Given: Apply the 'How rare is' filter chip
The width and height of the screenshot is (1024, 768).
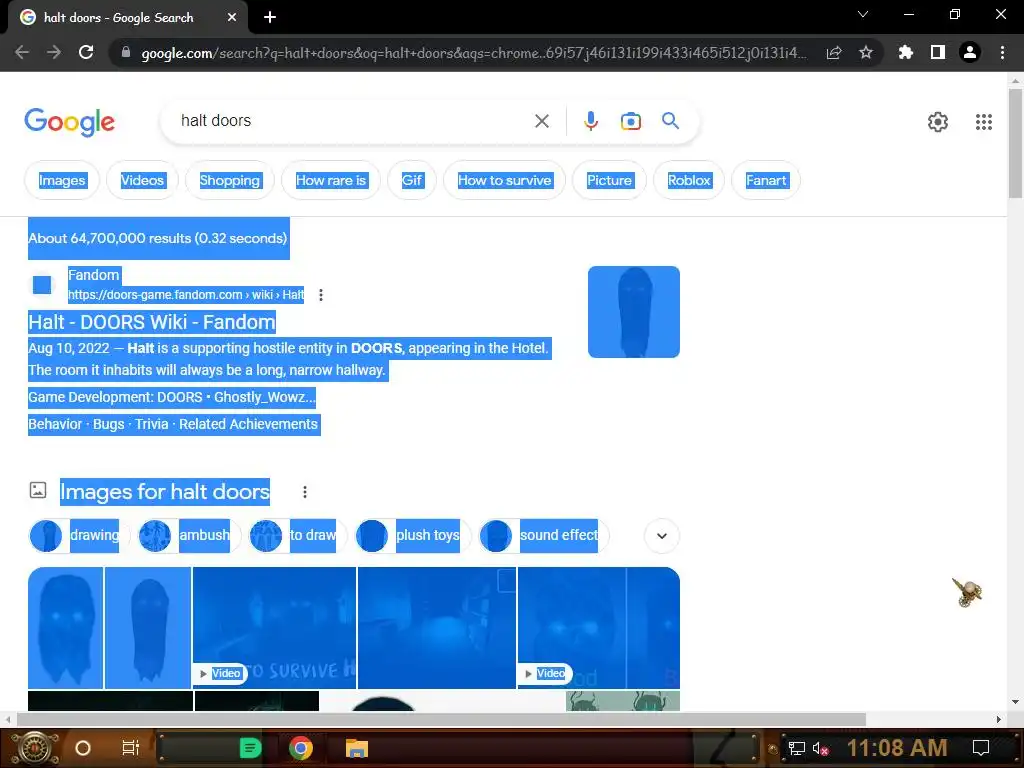Looking at the screenshot, I should [331, 180].
